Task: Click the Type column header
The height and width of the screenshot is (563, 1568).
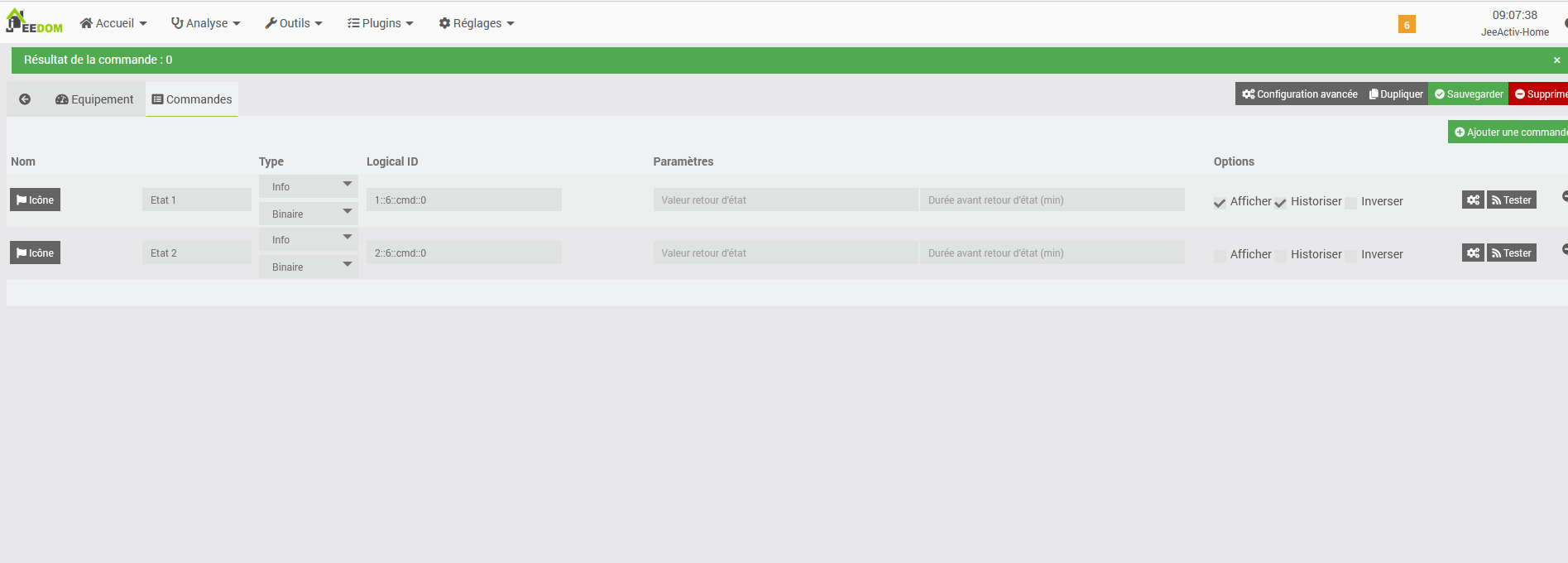Action: (x=271, y=161)
